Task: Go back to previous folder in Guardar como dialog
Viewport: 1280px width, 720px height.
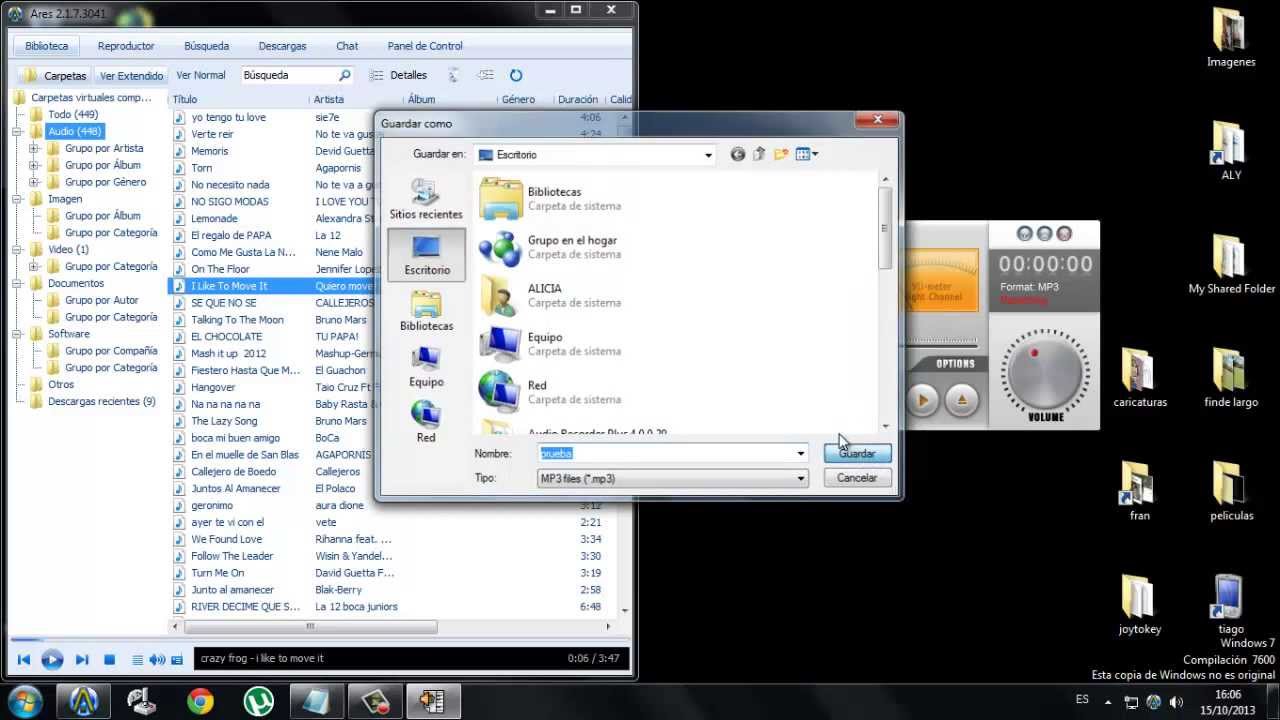Action: [738, 154]
